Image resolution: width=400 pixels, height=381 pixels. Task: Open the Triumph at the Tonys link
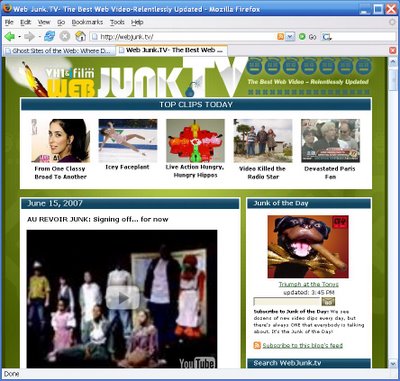click(x=309, y=284)
